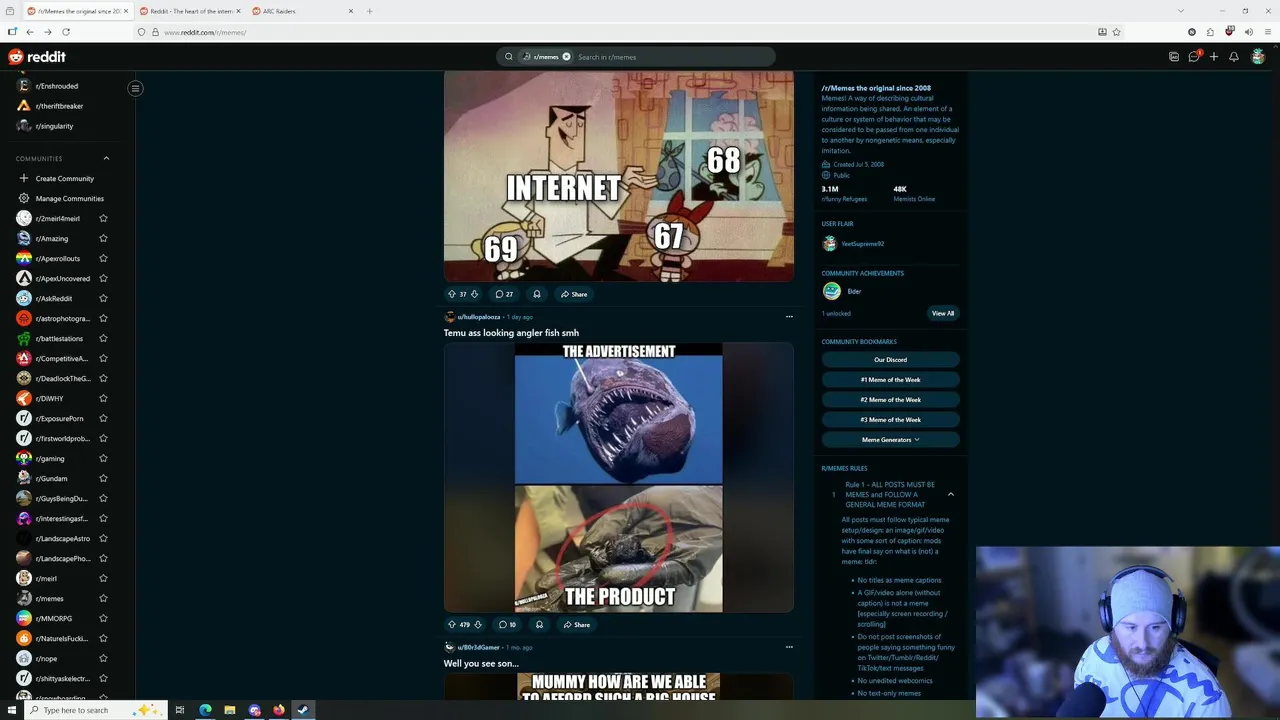Click the Reddit chat icon with notification badge
Image resolution: width=1280 pixels, height=720 pixels.
[x=1194, y=57]
